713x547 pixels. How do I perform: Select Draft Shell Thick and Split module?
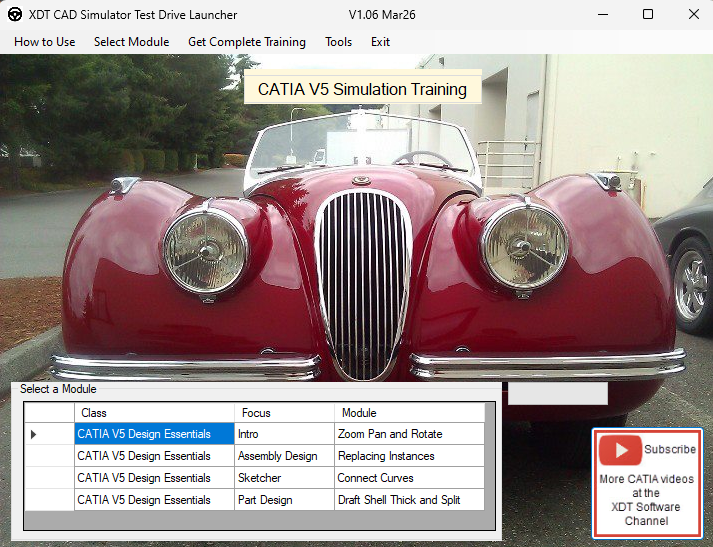[x=409, y=500]
